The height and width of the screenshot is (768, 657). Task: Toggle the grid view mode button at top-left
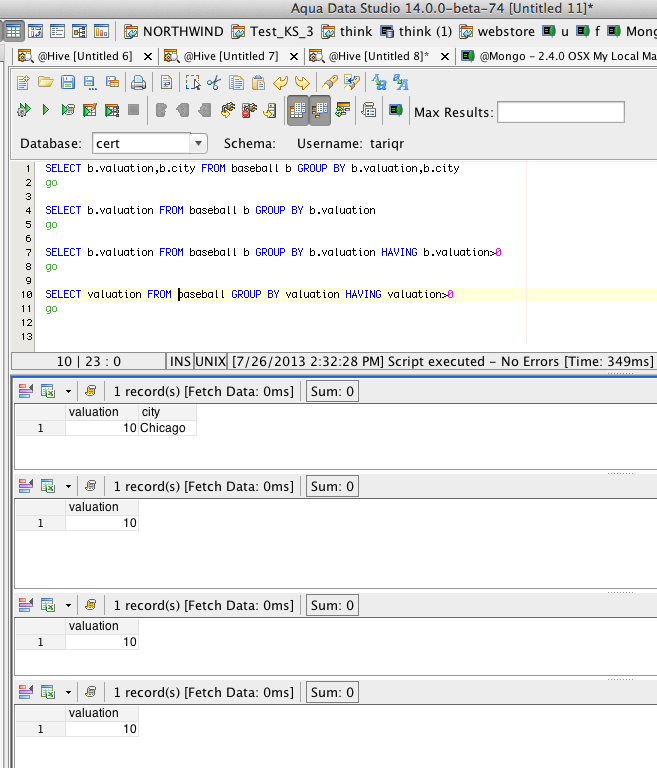click(13, 32)
